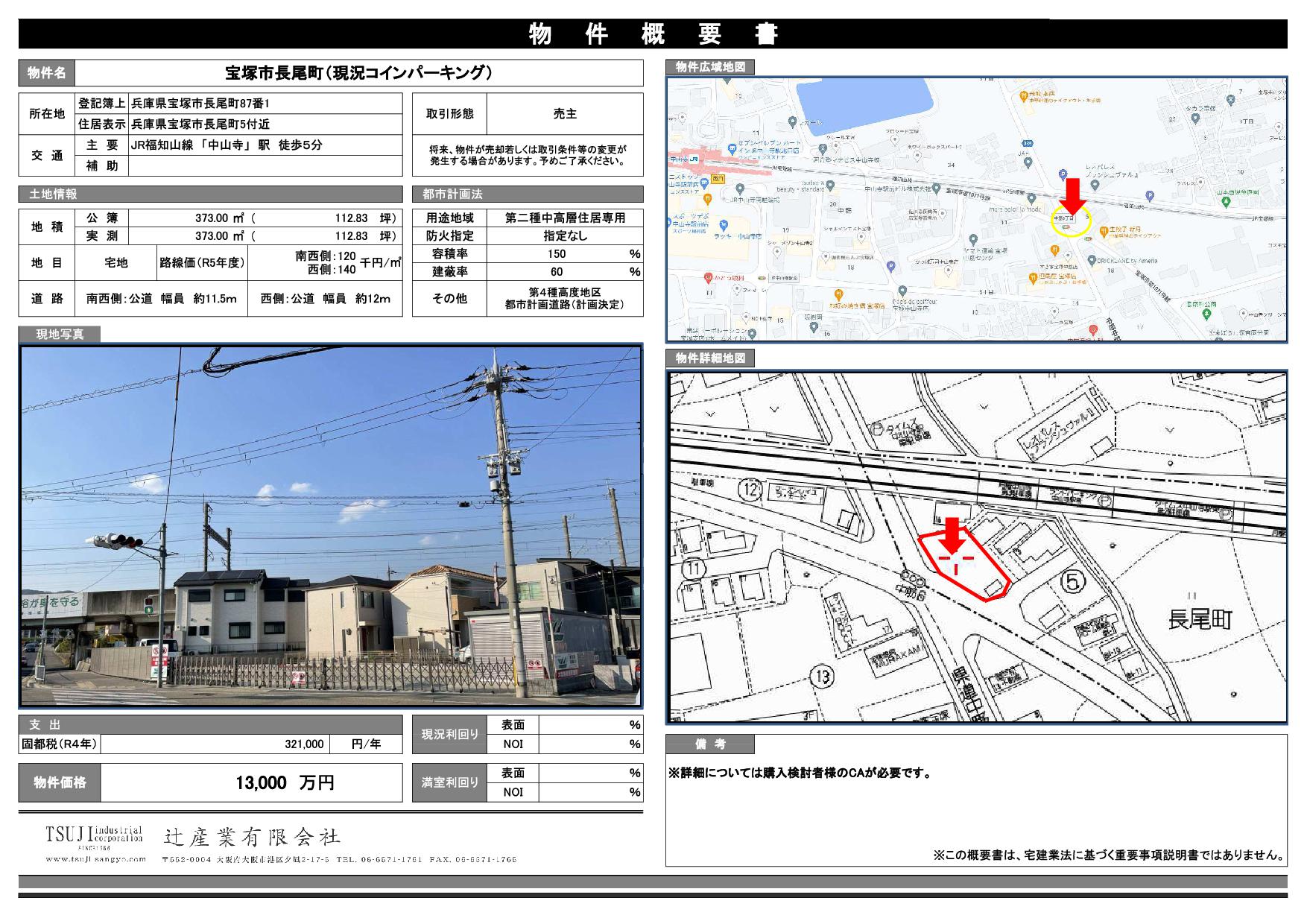The height and width of the screenshot is (924, 1307).
Task: Open the www.tsuji-sangyo.com website link
Action: pyautogui.click(x=95, y=859)
